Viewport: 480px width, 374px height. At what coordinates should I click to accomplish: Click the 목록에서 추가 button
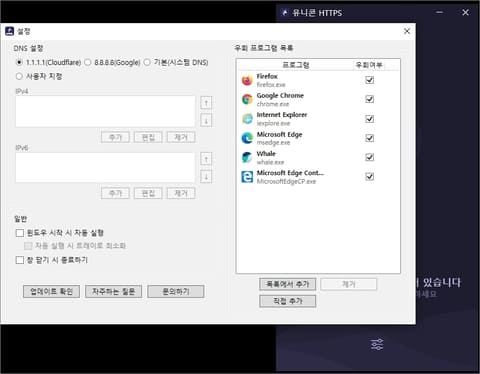pos(287,284)
